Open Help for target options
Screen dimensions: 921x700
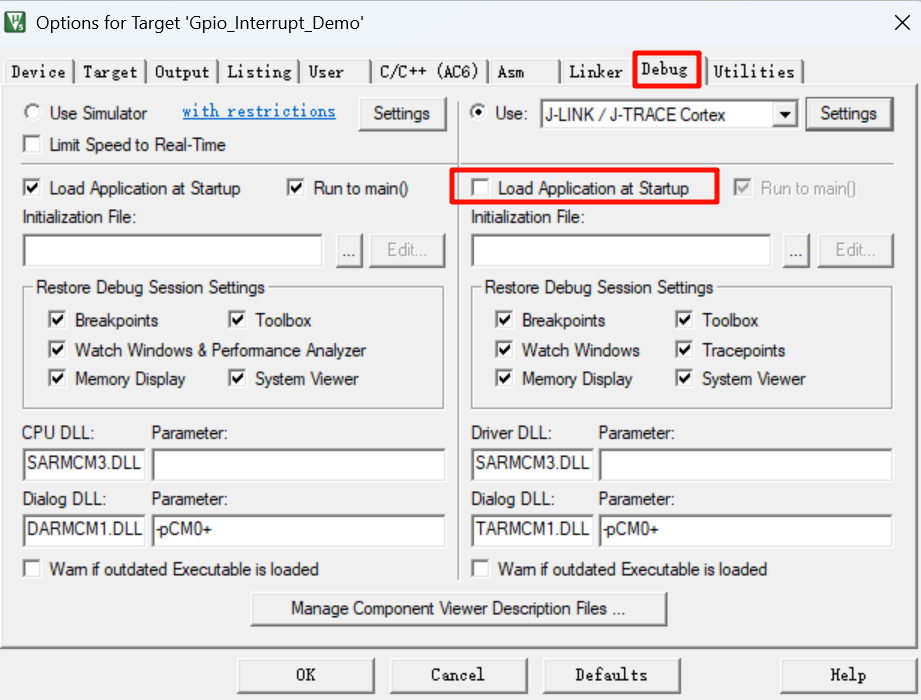pyautogui.click(x=848, y=675)
